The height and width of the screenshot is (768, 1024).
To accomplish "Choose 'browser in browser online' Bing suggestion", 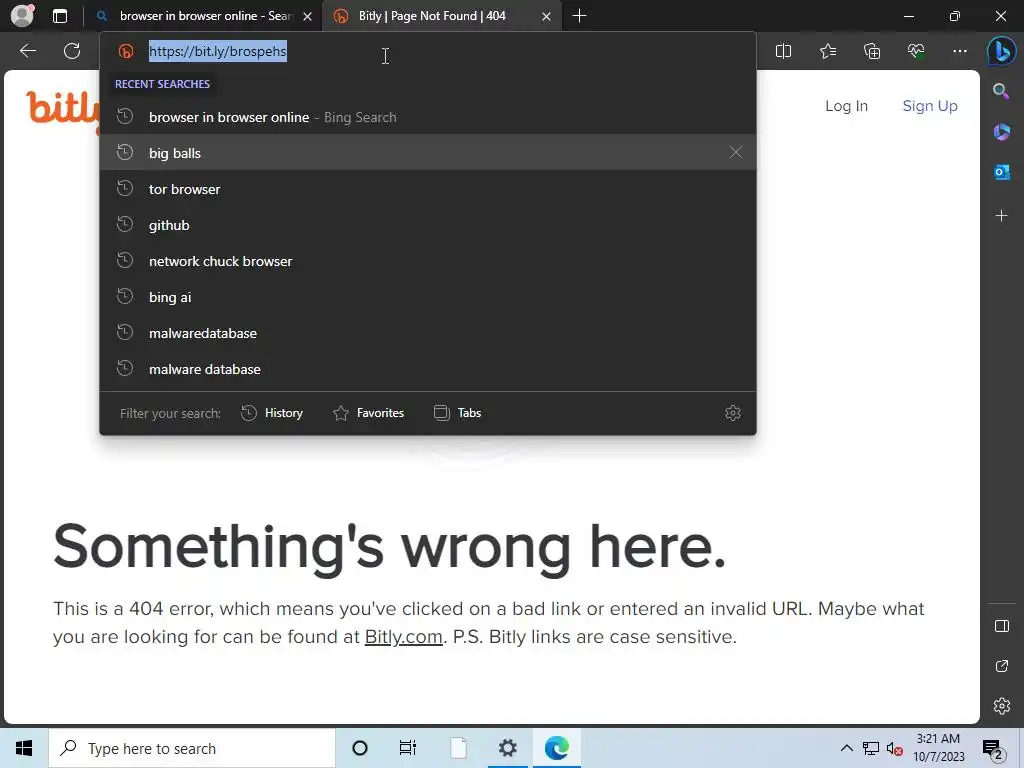I will [428, 117].
